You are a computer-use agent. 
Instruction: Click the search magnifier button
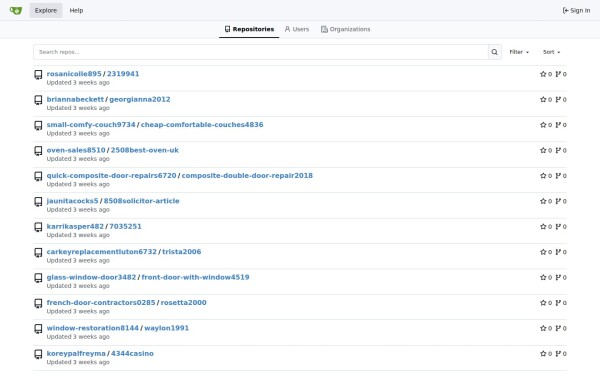(494, 52)
